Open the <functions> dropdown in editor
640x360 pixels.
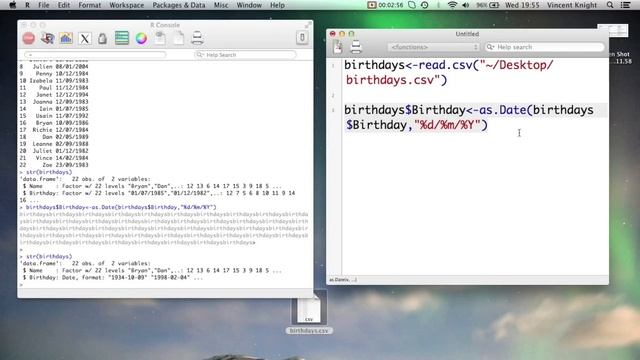pyautogui.click(x=433, y=47)
